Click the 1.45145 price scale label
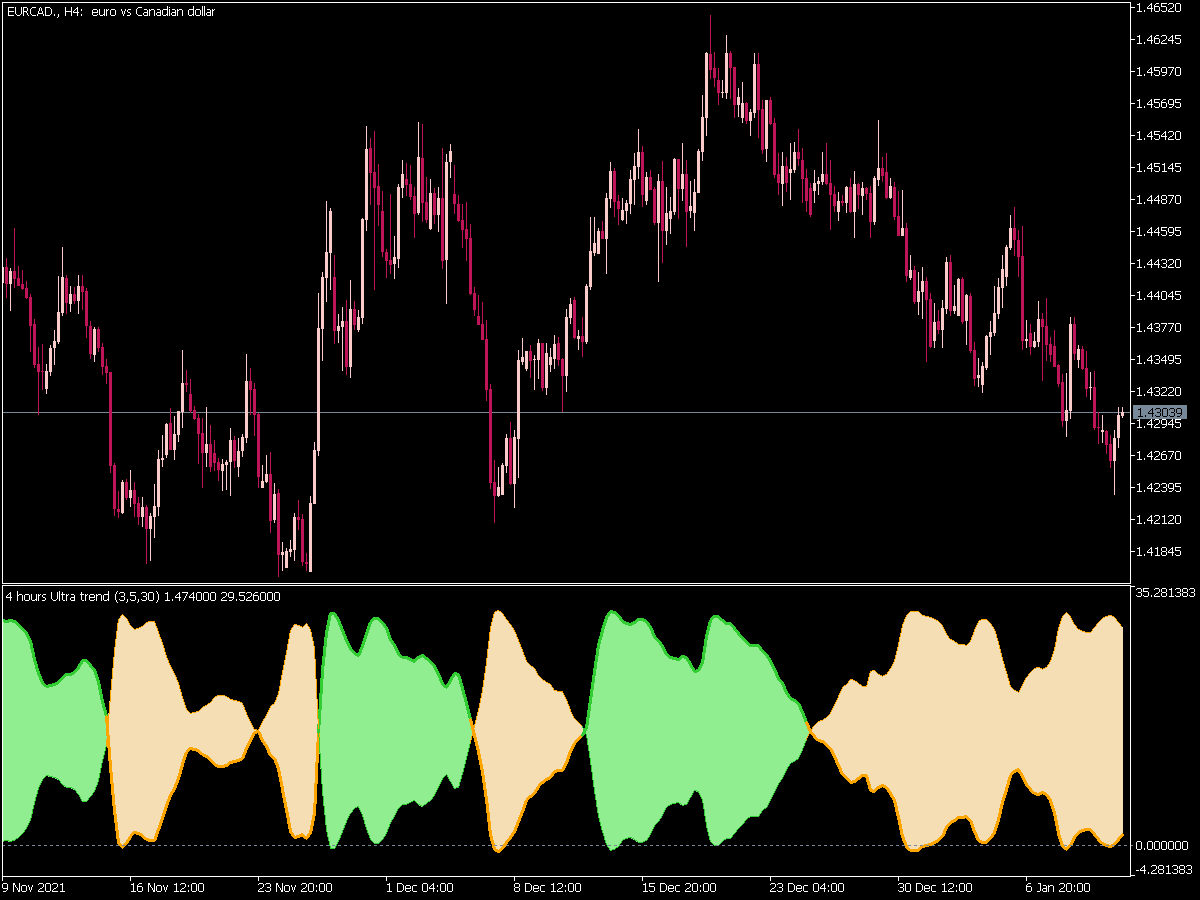 click(1160, 167)
